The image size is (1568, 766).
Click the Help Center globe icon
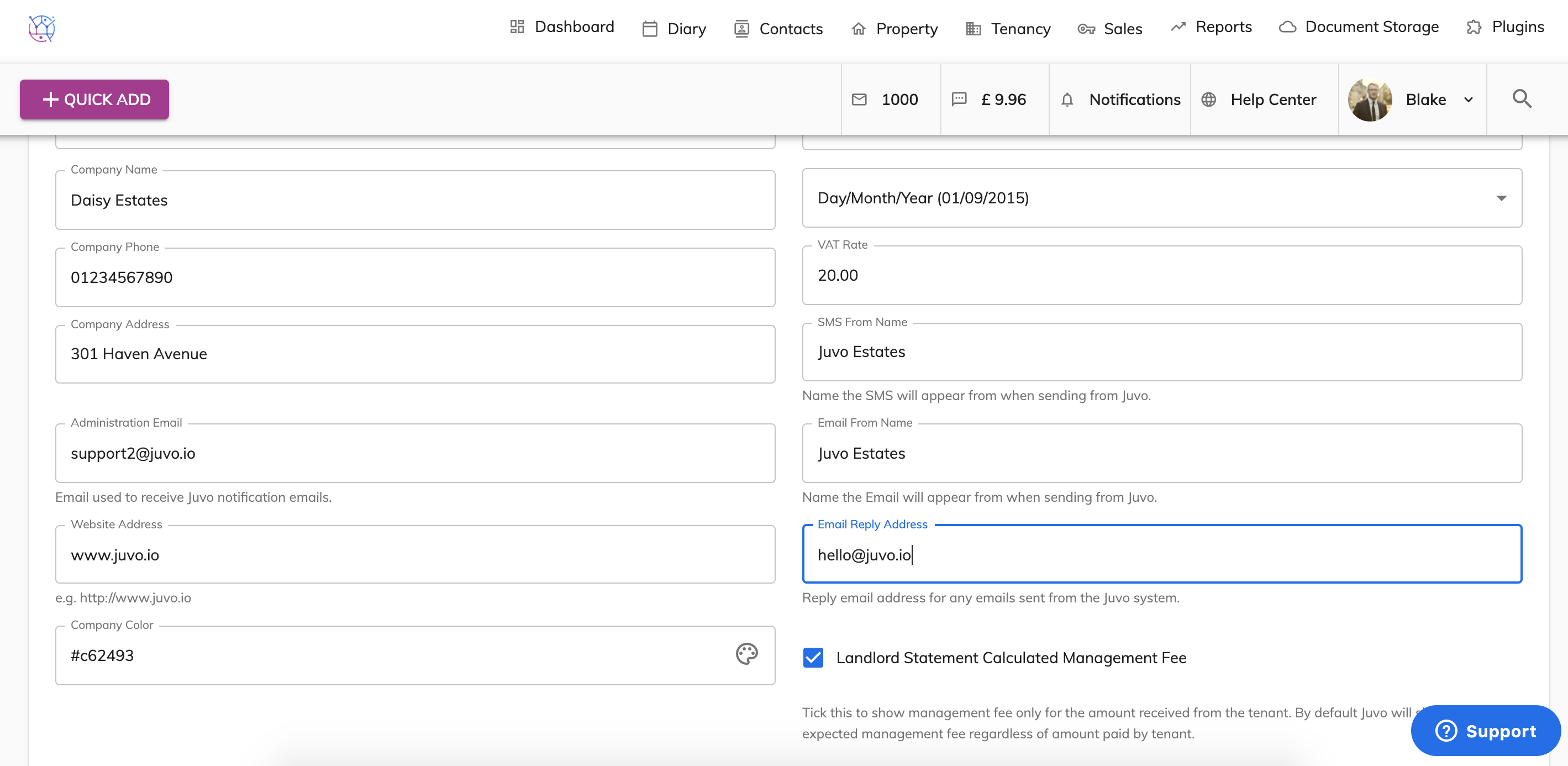(x=1208, y=99)
